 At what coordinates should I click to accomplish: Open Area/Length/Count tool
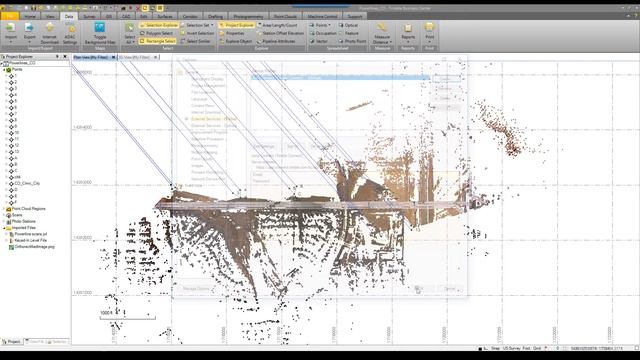click(x=277, y=25)
